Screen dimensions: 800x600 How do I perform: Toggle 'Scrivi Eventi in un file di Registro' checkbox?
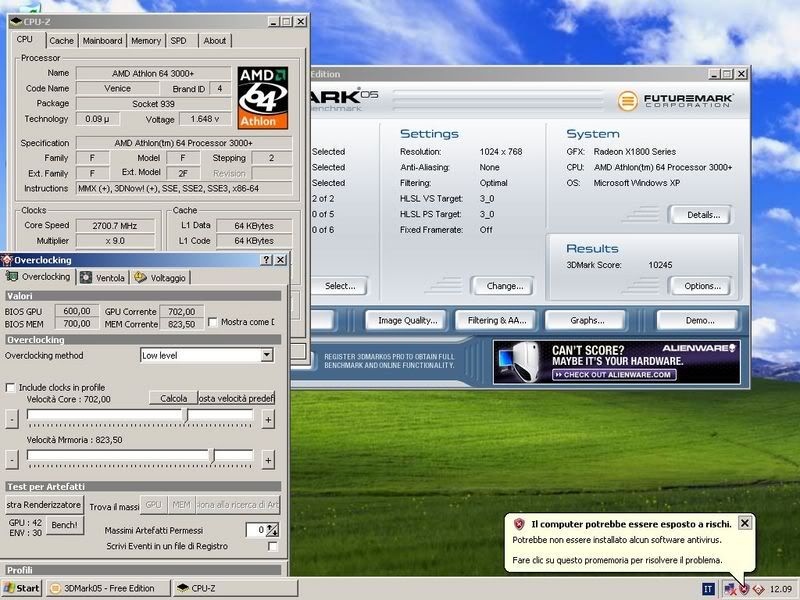tap(273, 546)
